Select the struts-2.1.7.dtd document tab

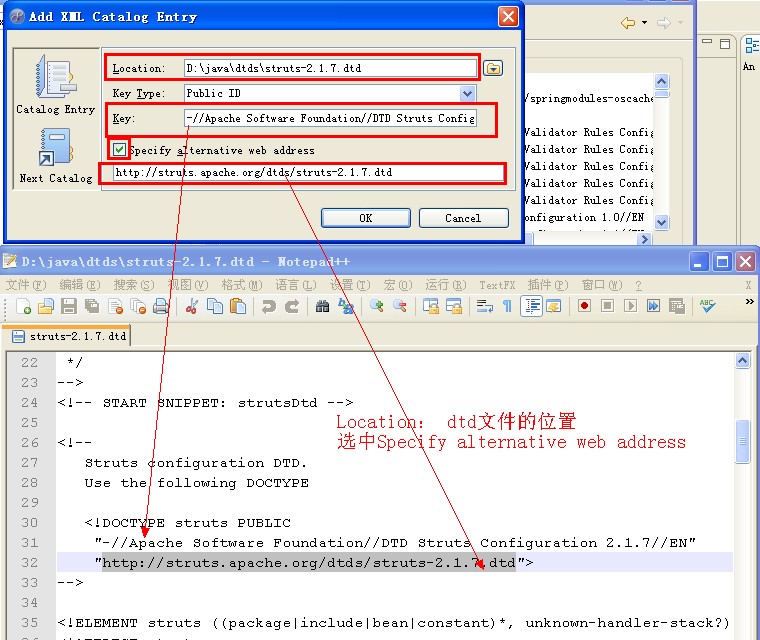67,336
